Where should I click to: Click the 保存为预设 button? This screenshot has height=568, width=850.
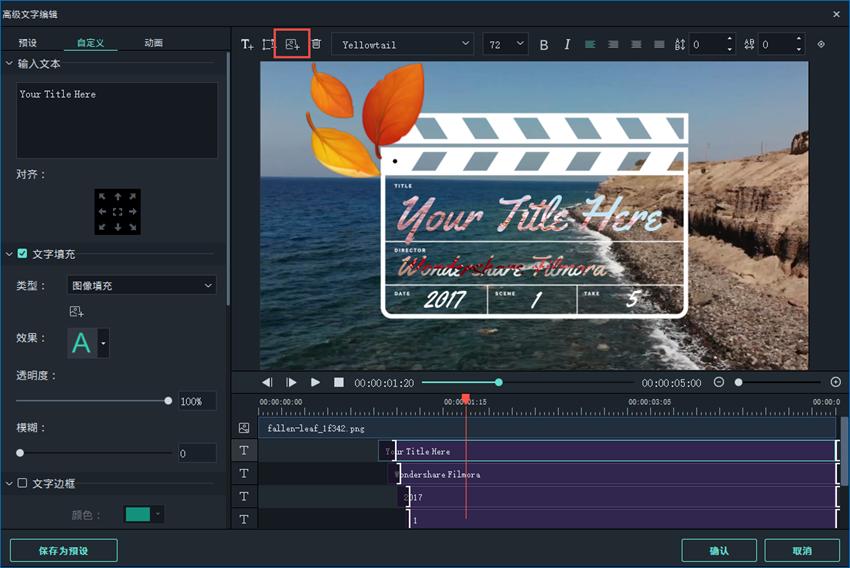click(x=64, y=550)
